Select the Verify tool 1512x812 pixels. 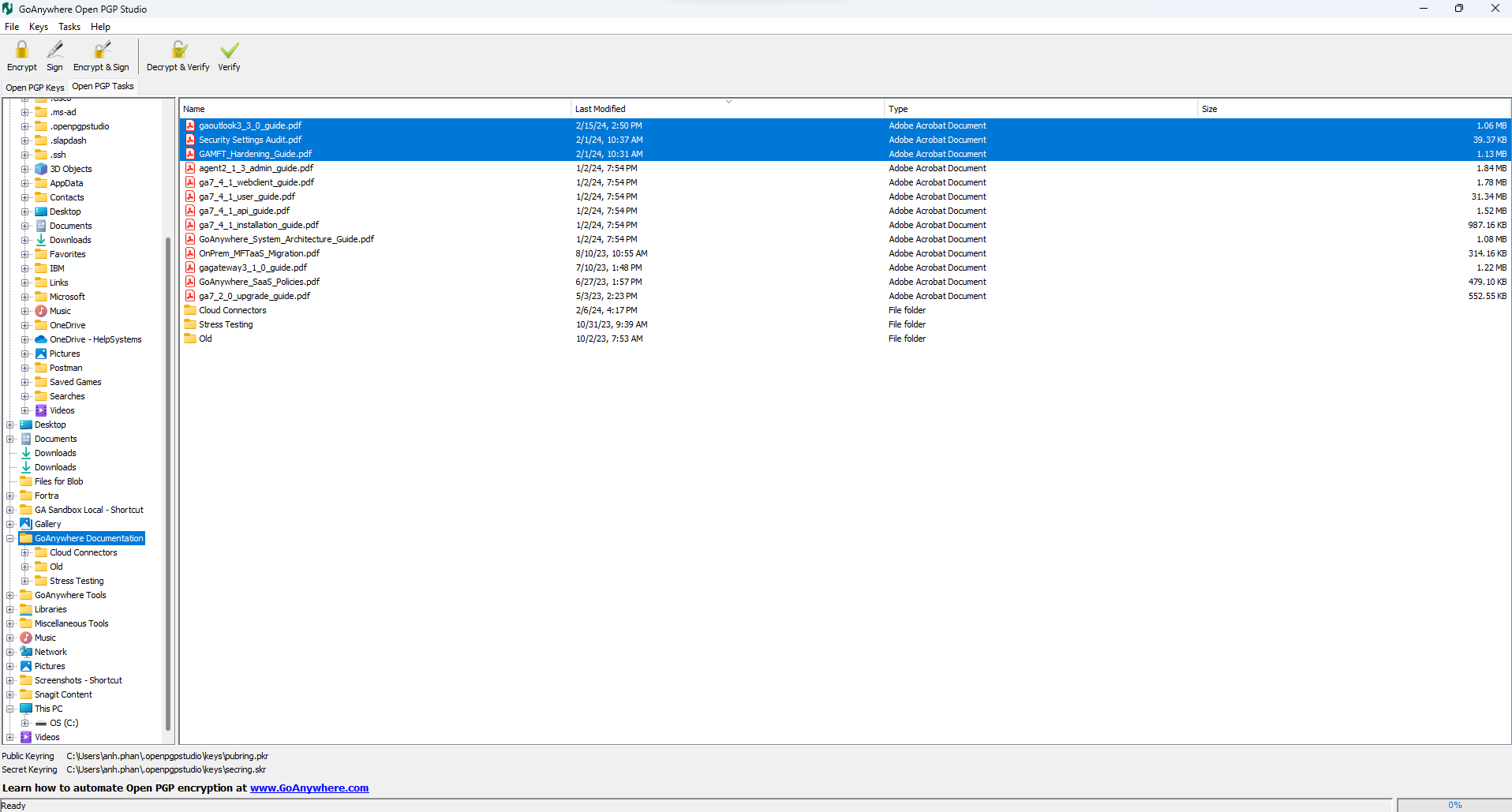click(228, 55)
